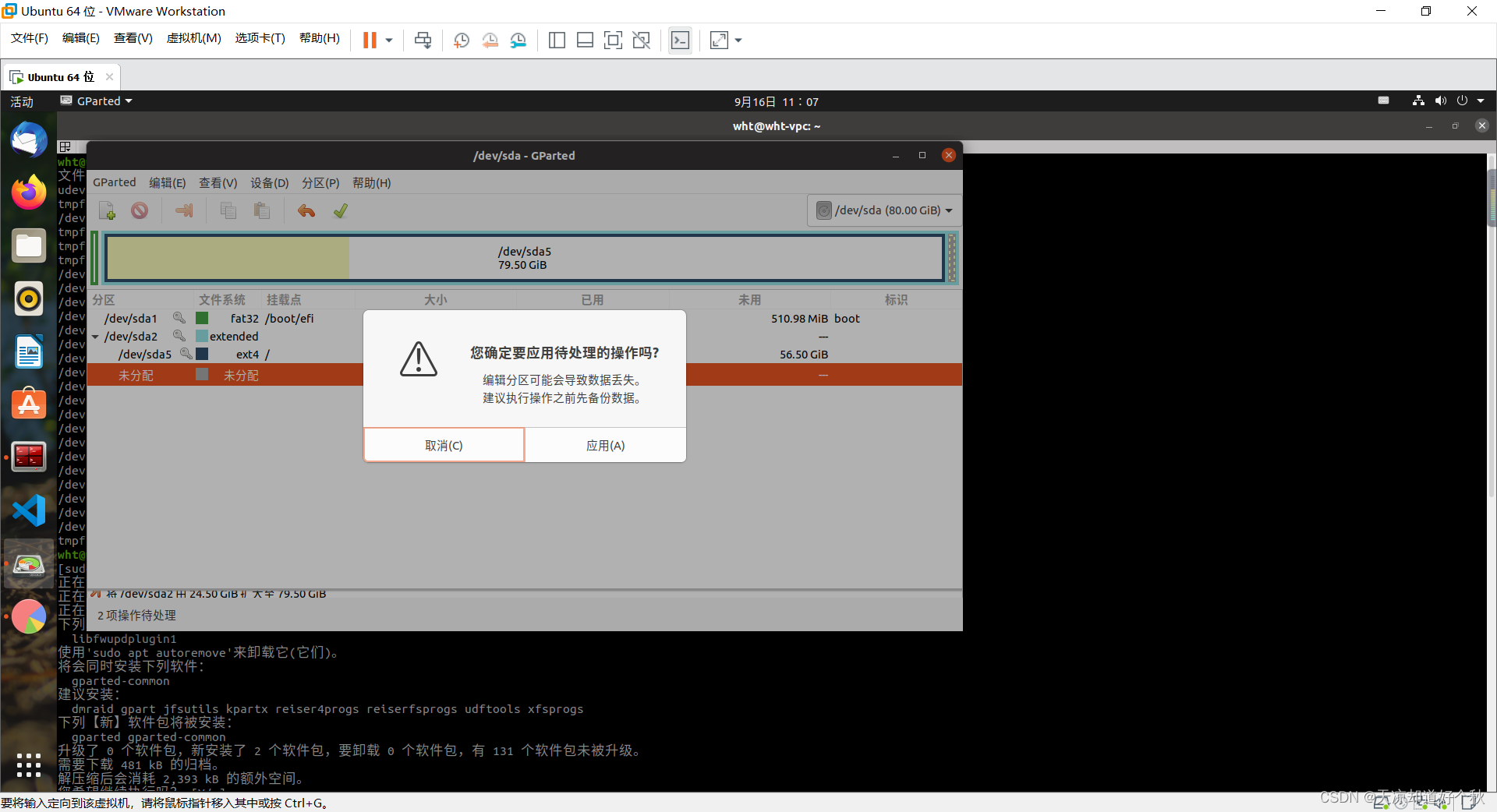Click the /dev/sda5 79.50 GiB graphical bar
Screen dimensions: 1497x812
tap(525, 258)
